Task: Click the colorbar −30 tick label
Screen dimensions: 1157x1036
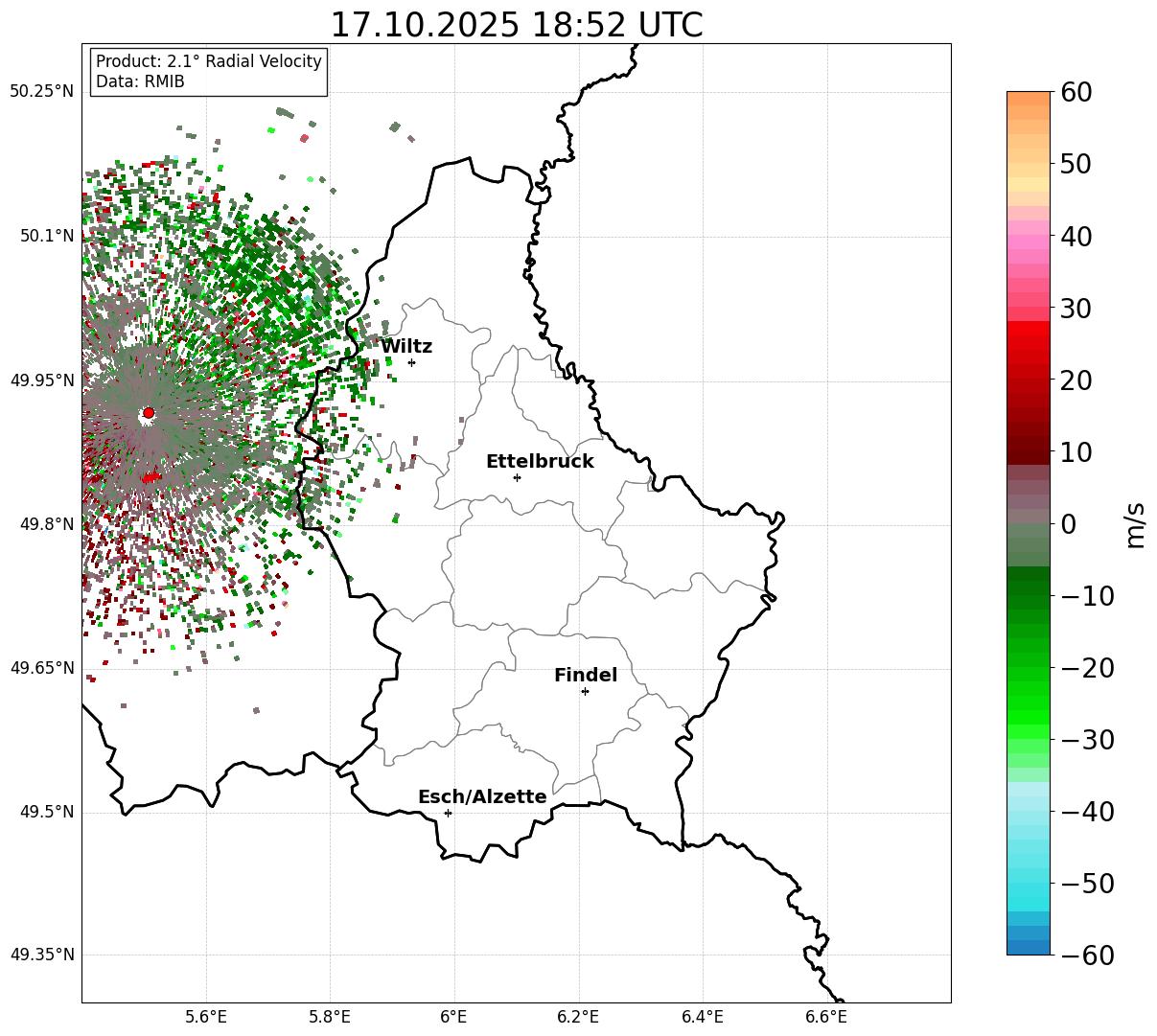Action: coord(1087,740)
